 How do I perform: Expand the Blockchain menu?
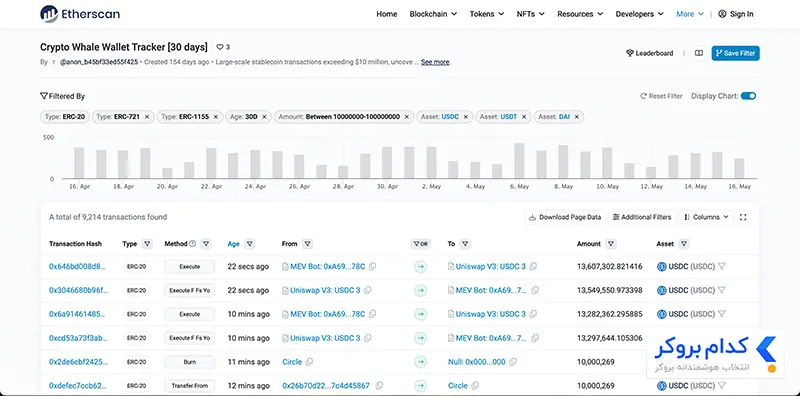pos(433,14)
